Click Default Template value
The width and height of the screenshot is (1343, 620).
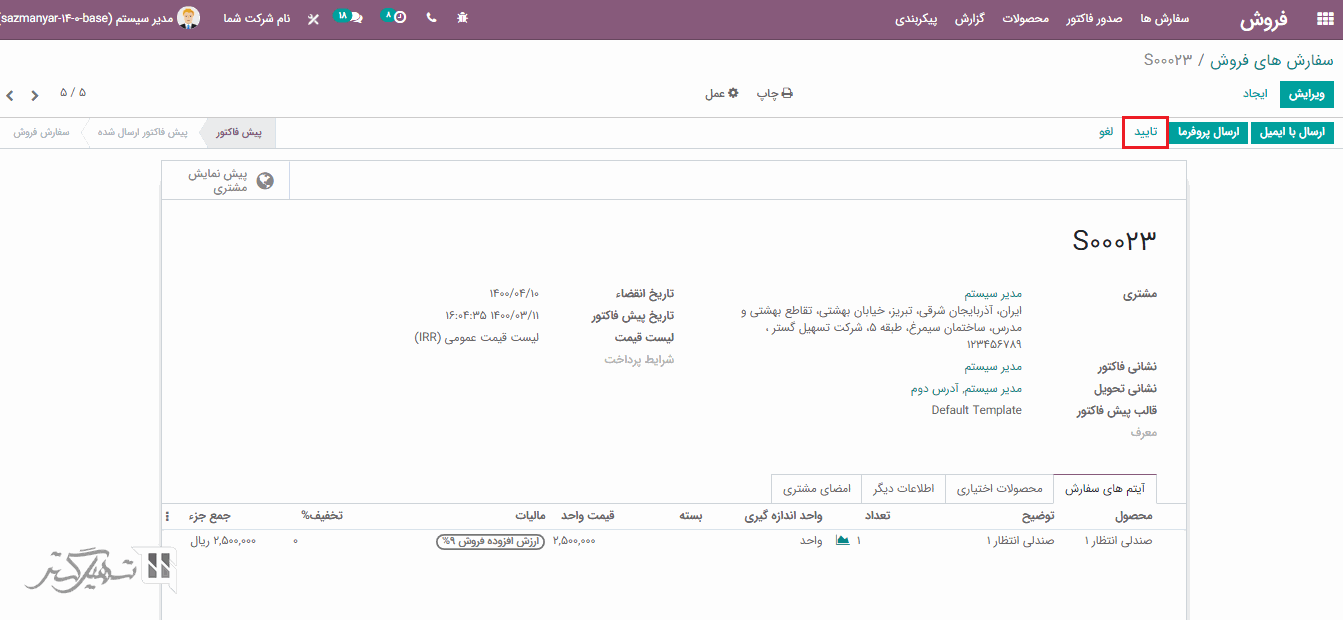click(x=976, y=410)
